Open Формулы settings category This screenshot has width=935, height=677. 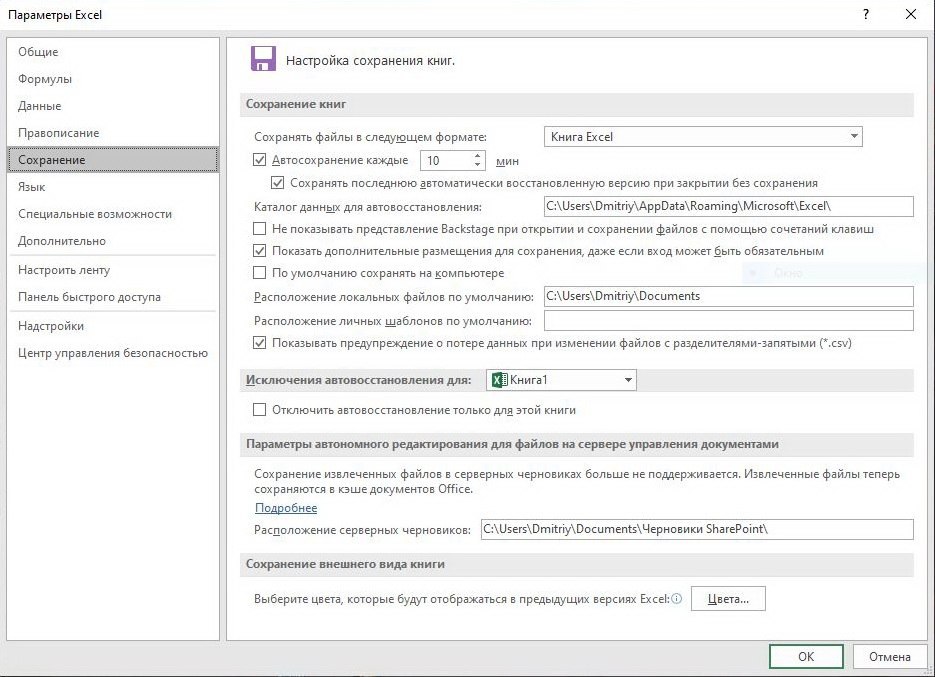(x=113, y=79)
